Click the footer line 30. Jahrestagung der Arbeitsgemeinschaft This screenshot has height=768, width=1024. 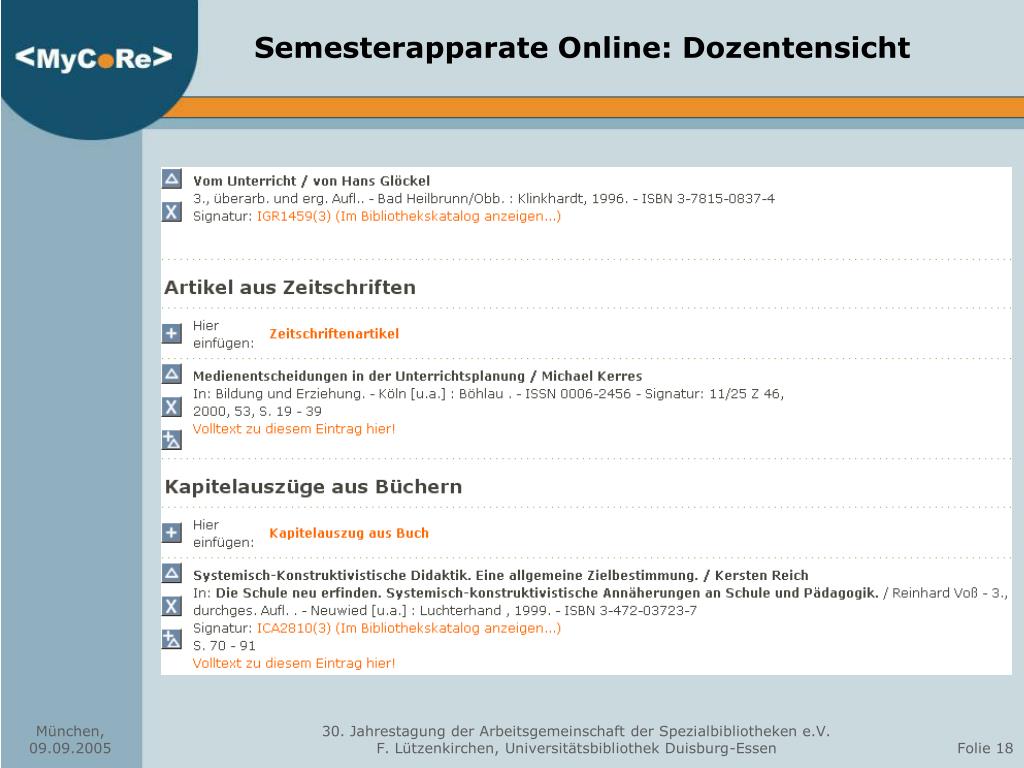(576, 731)
